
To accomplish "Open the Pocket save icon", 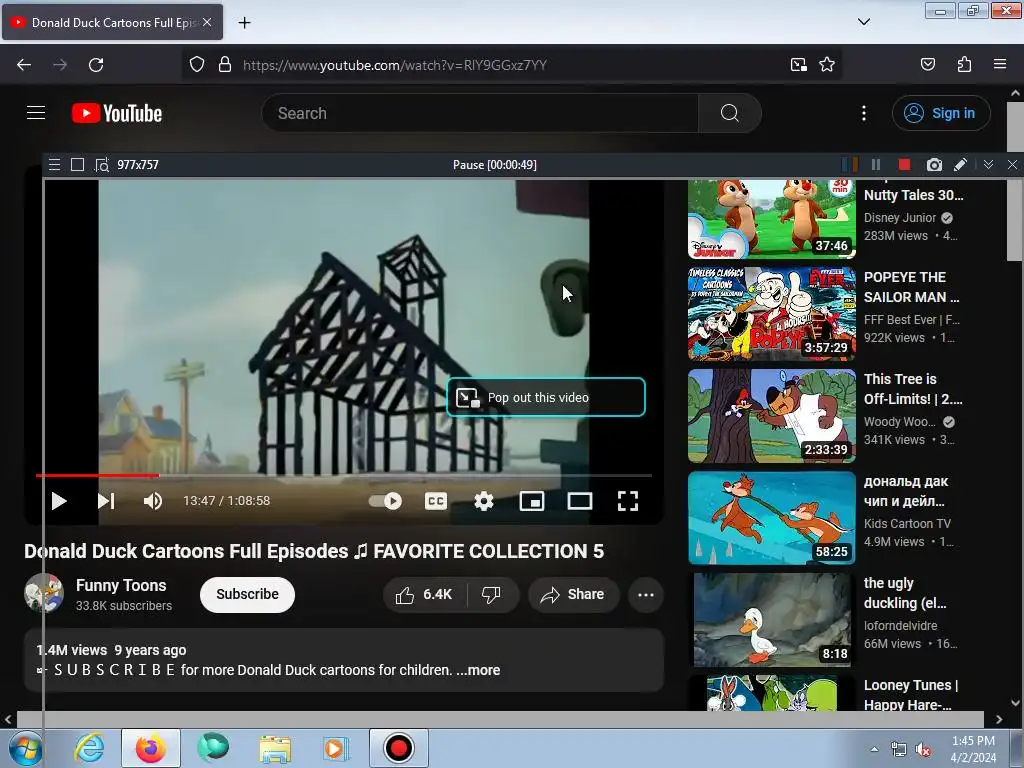I will tap(928, 65).
